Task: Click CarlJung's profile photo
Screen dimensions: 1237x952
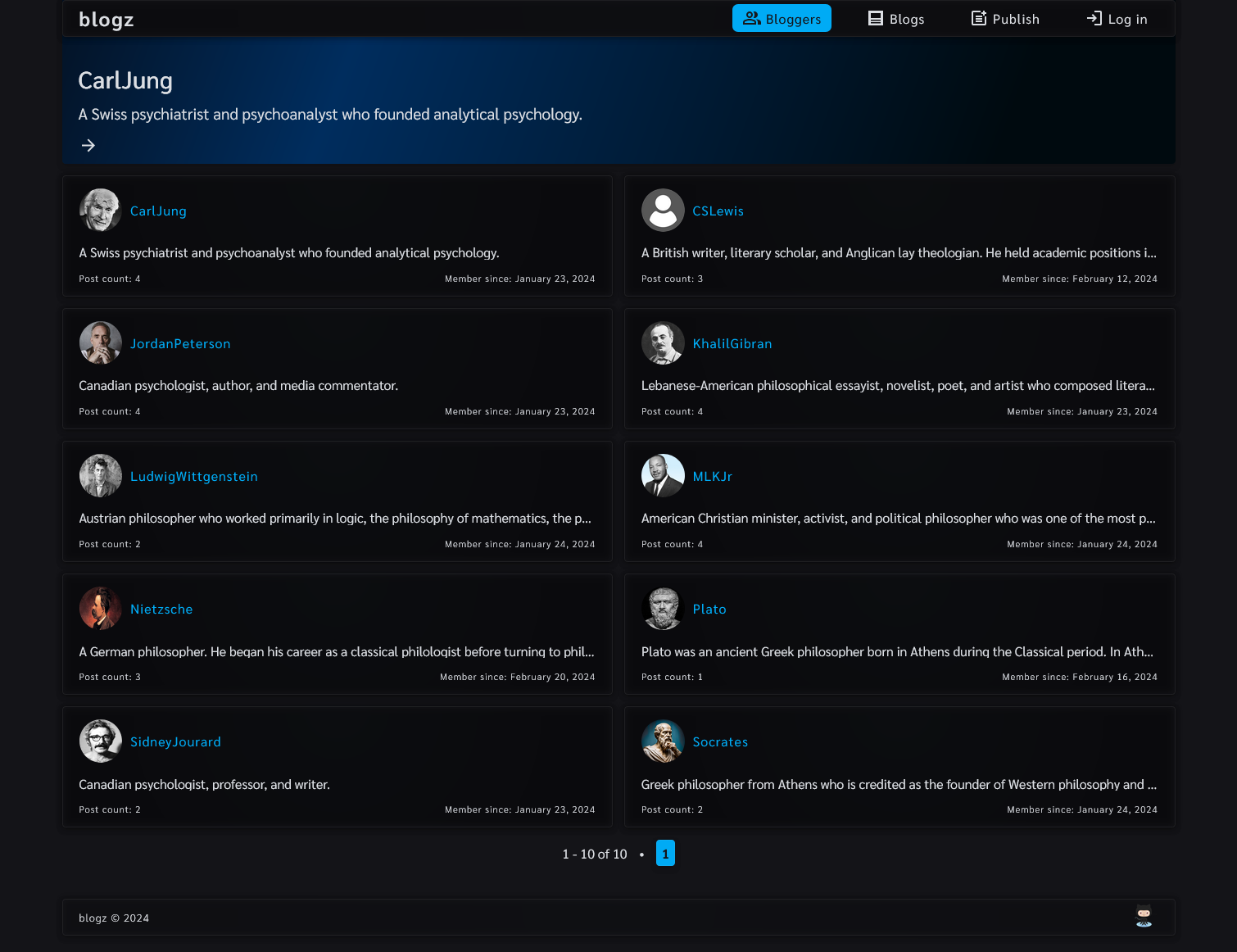Action: pyautogui.click(x=101, y=211)
